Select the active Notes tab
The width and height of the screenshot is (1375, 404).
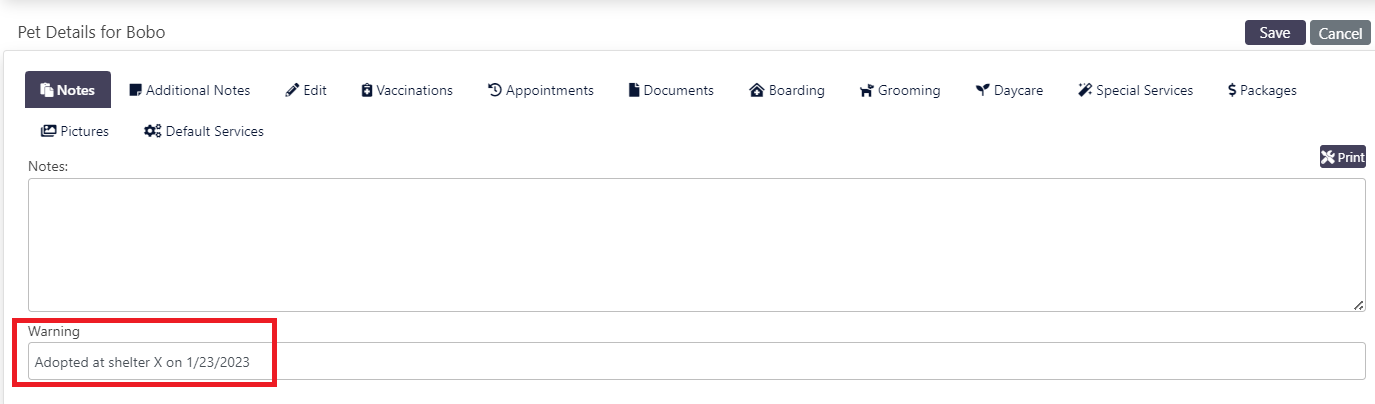[68, 90]
